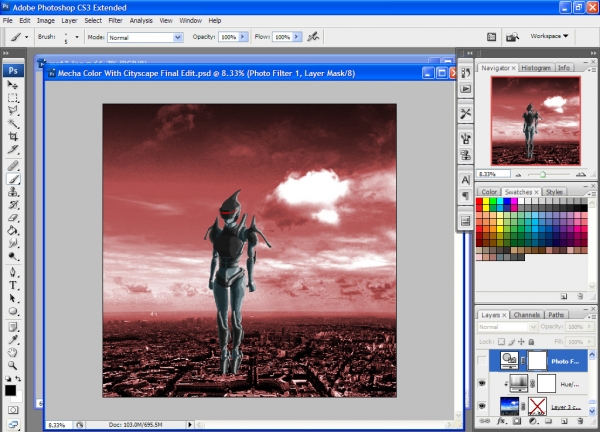Switch to the Styles tab

pos(554,192)
